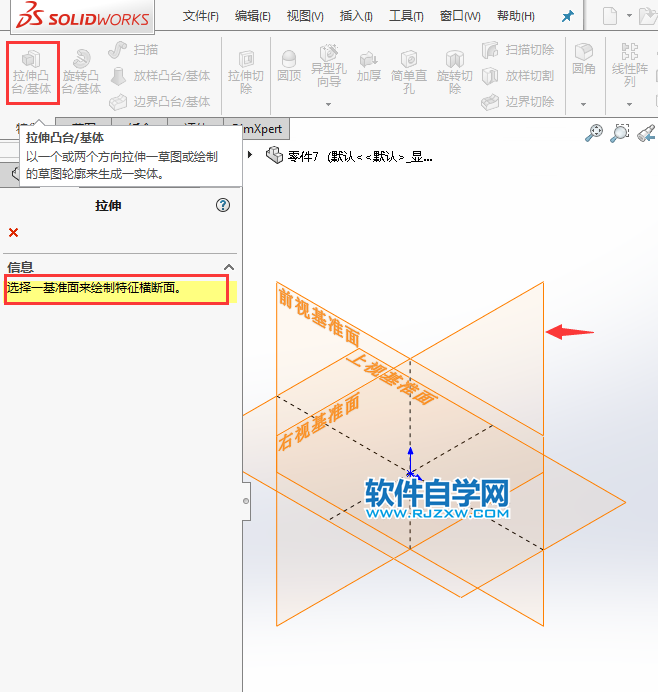
Task: Open the 插入(I) menu
Action: [356, 16]
